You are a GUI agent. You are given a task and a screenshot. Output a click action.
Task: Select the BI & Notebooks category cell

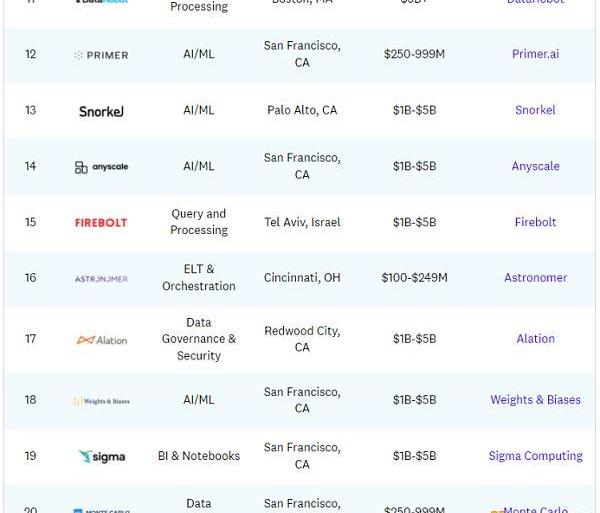(x=199, y=456)
